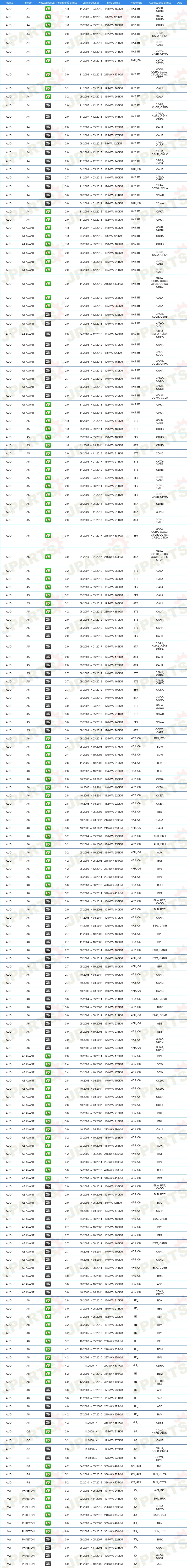Click engine codes BHT, BTE, BSB in A8 row

[x=160, y=1382]
